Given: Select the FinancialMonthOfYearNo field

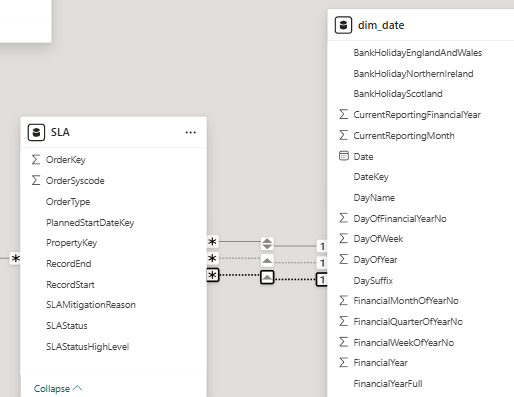Looking at the screenshot, I should (x=406, y=301).
